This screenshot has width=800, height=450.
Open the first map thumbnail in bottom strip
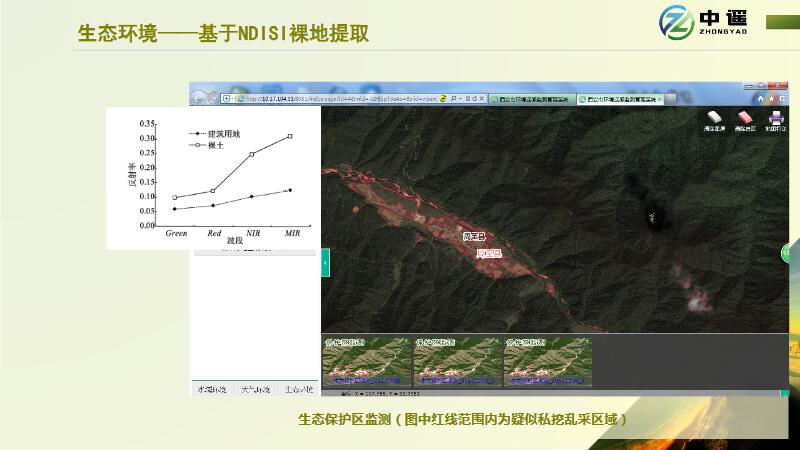click(366, 361)
